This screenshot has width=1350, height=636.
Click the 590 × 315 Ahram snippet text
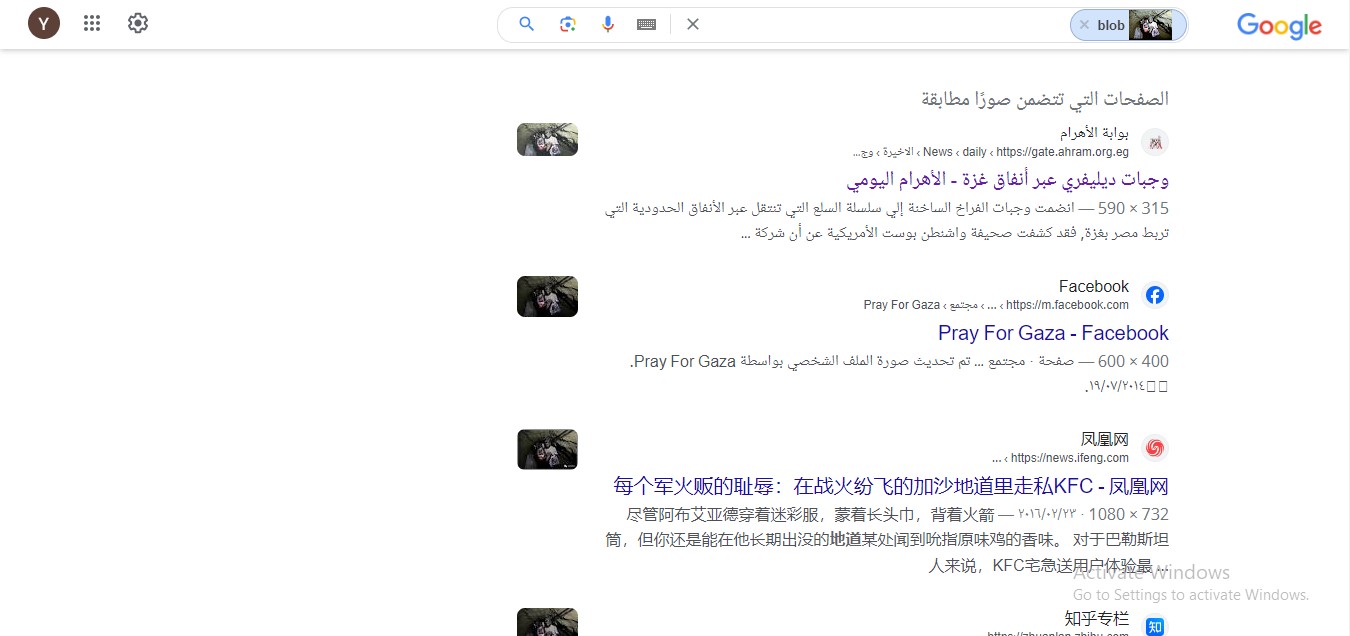tap(888, 220)
